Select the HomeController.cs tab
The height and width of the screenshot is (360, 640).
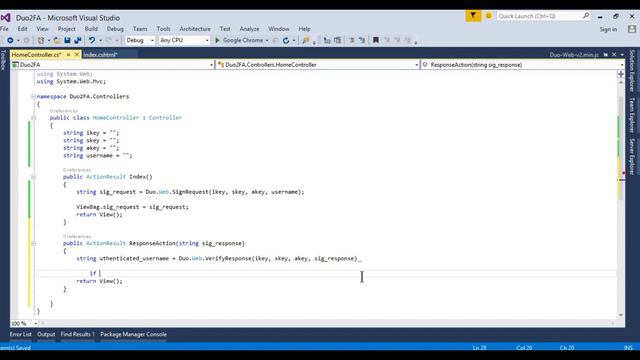click(36, 55)
